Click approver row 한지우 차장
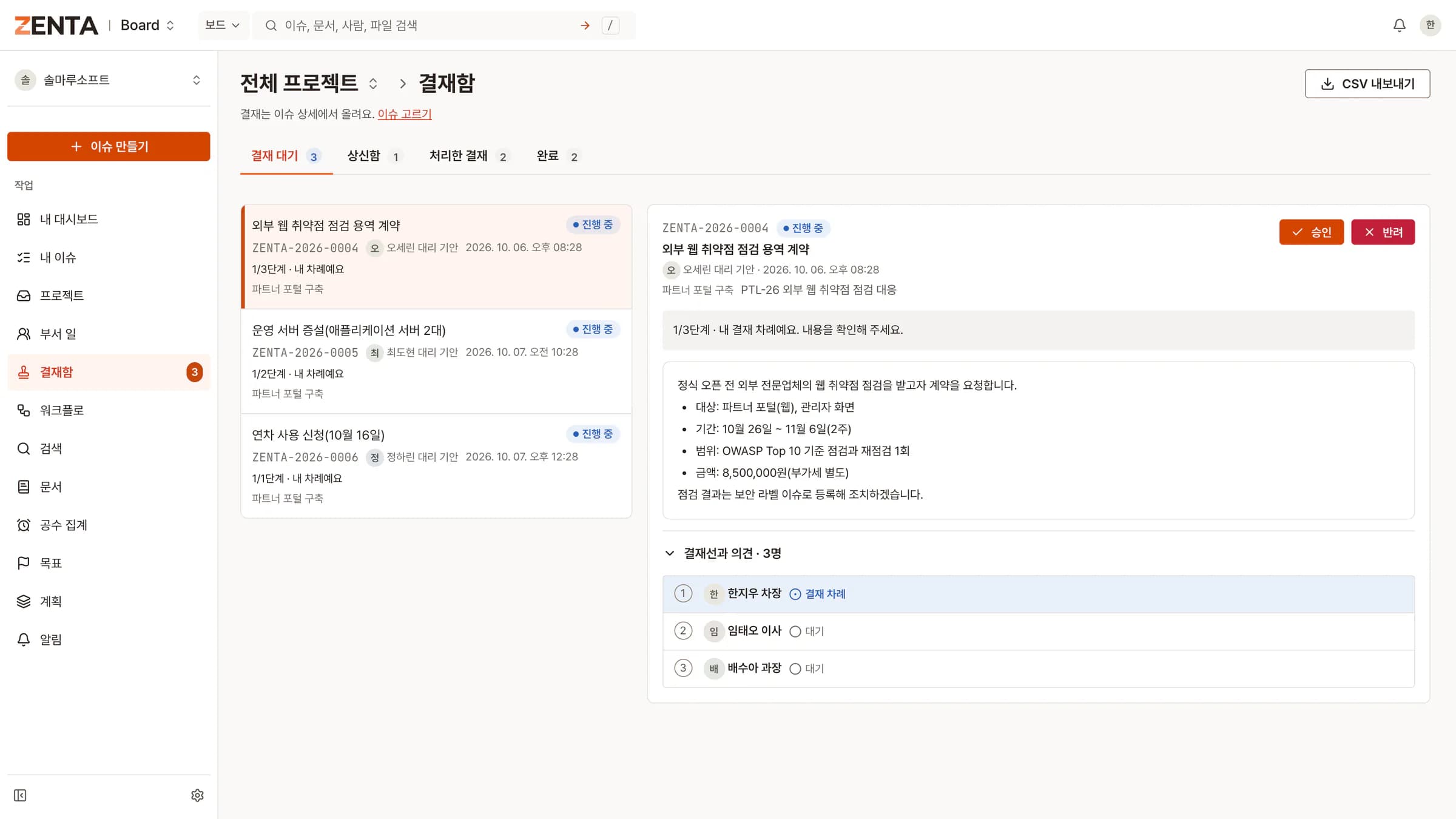 coord(1038,594)
